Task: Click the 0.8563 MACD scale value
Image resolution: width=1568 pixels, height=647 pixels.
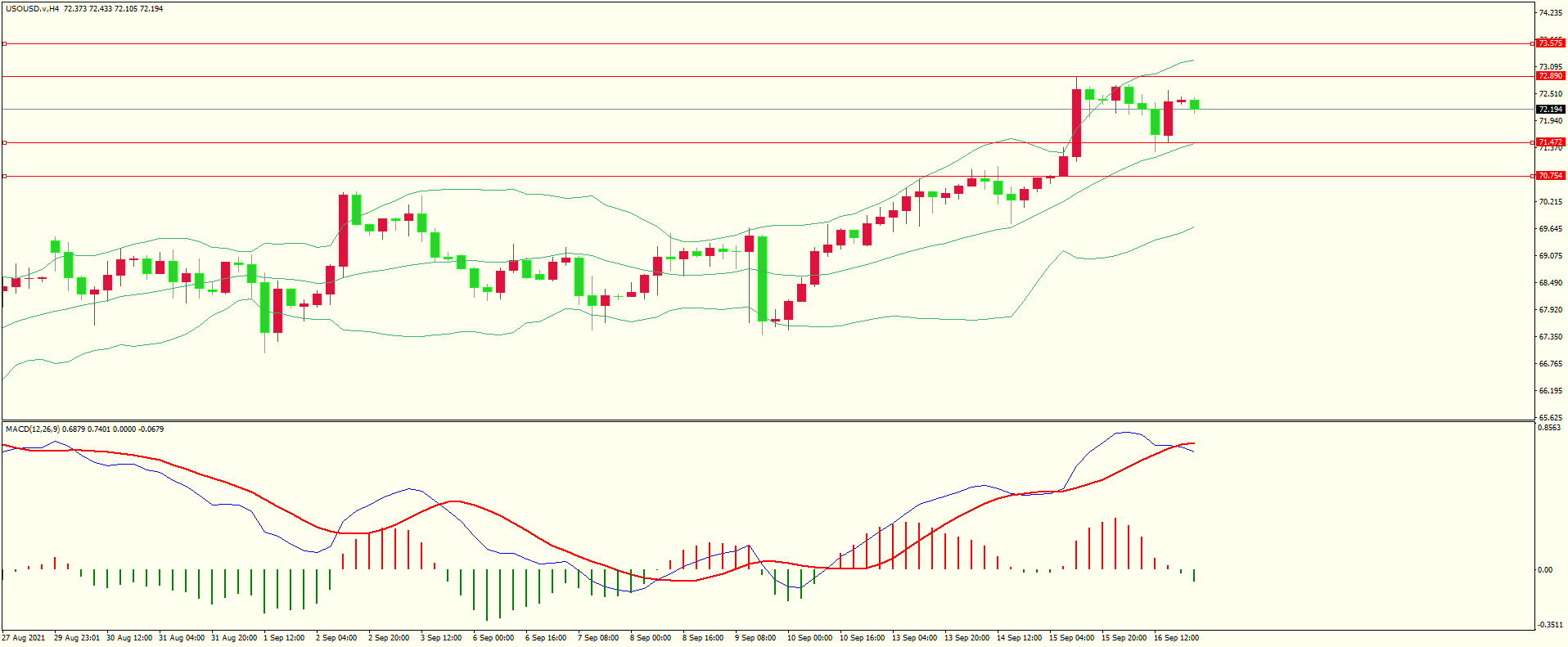Action: coord(1550,428)
